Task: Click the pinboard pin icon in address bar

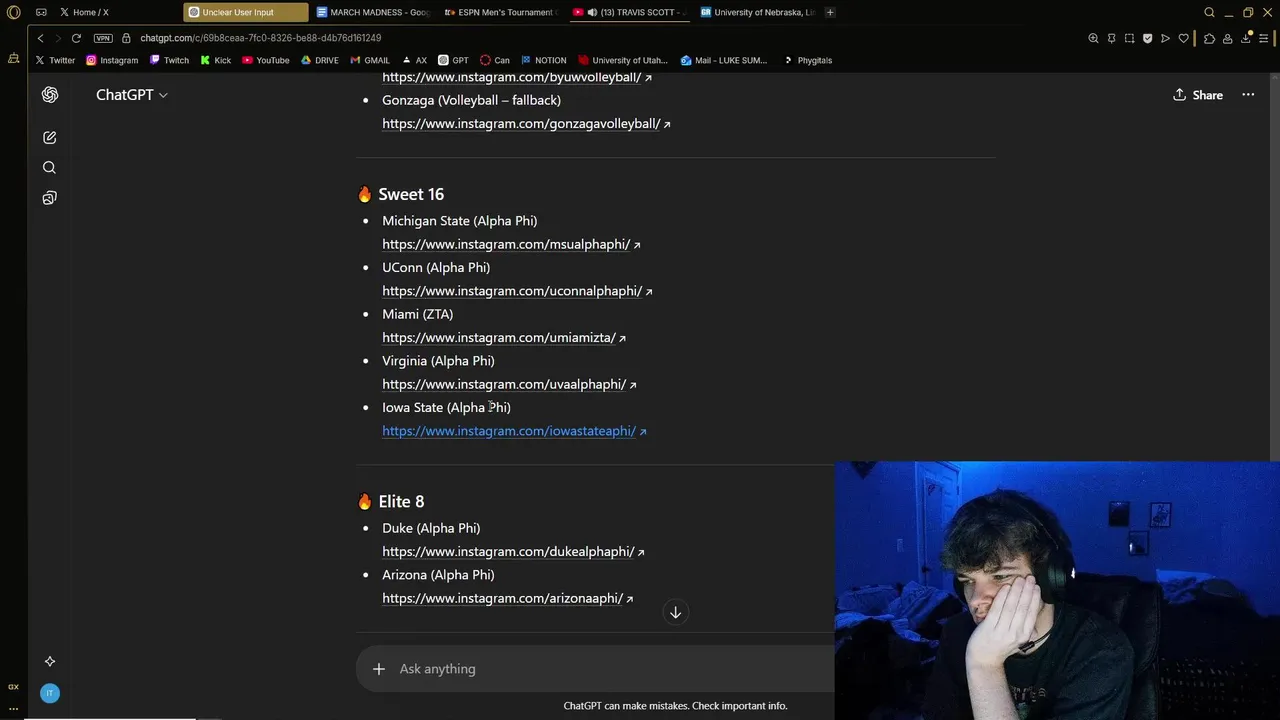Action: coord(1111,38)
